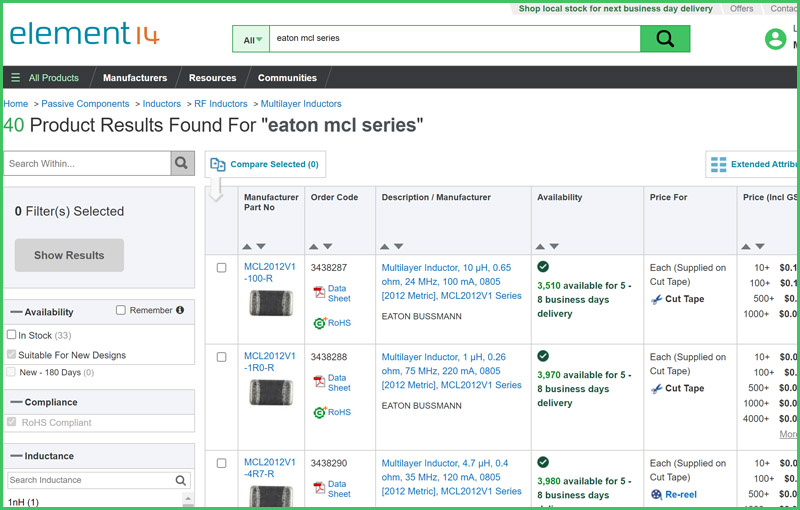800x510 pixels.
Task: Click the Search Within input field
Action: coord(87,163)
